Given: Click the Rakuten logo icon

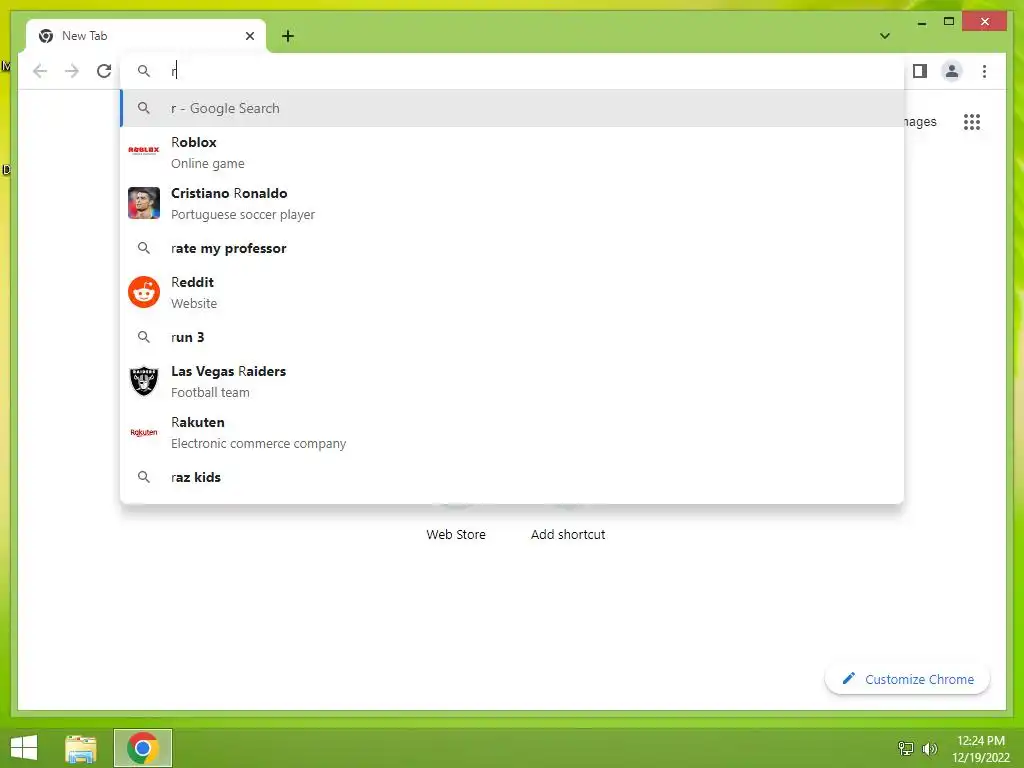Looking at the screenshot, I should coord(144,432).
